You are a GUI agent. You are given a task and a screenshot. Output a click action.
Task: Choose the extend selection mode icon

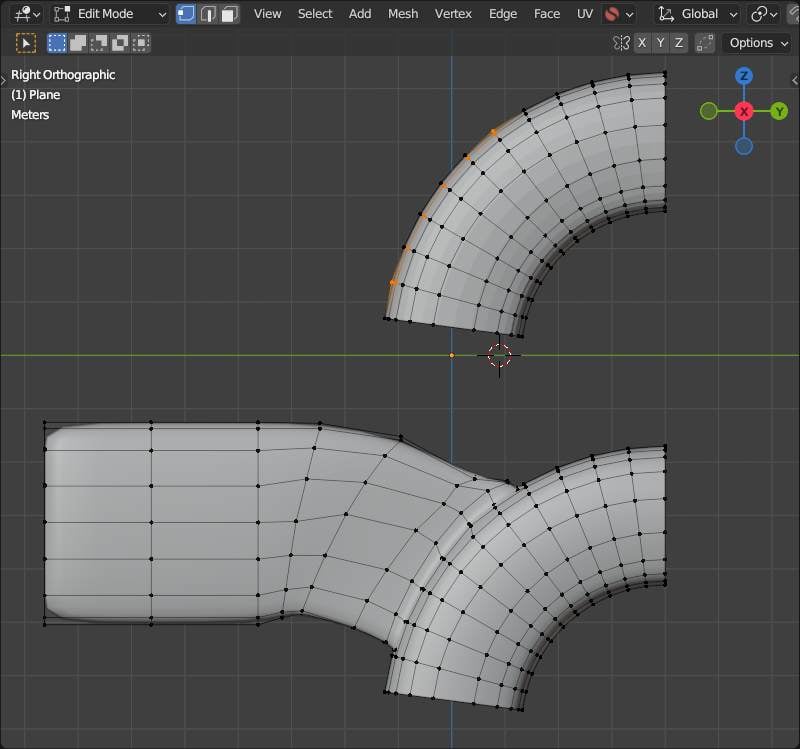(78, 43)
